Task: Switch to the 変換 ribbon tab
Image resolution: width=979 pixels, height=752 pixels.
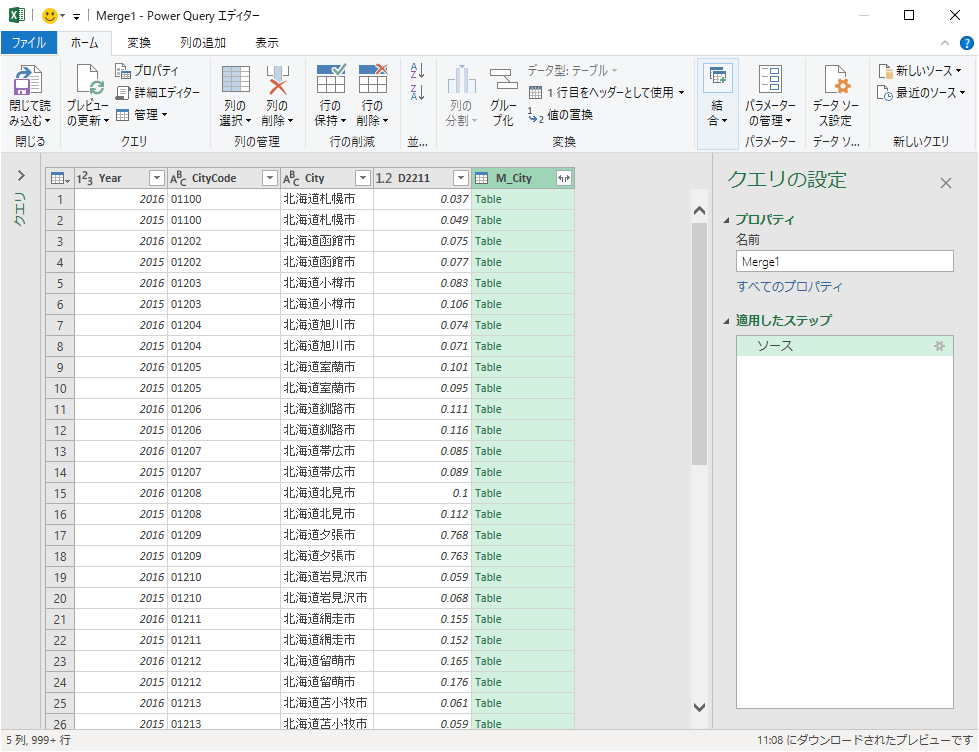Action: (x=139, y=43)
